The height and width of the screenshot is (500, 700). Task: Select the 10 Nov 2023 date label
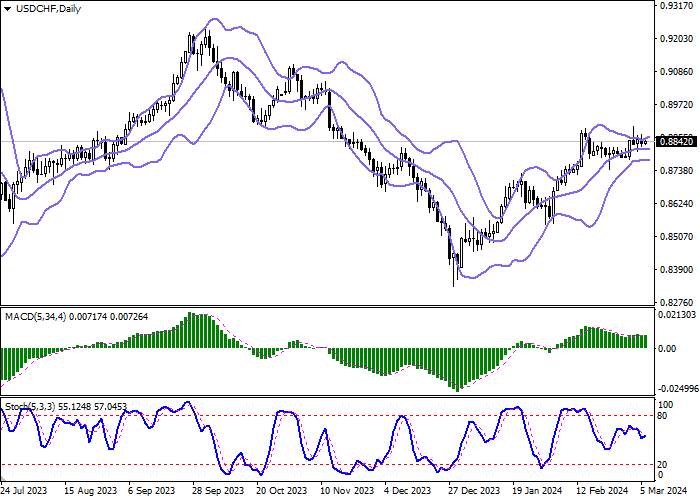[347, 490]
